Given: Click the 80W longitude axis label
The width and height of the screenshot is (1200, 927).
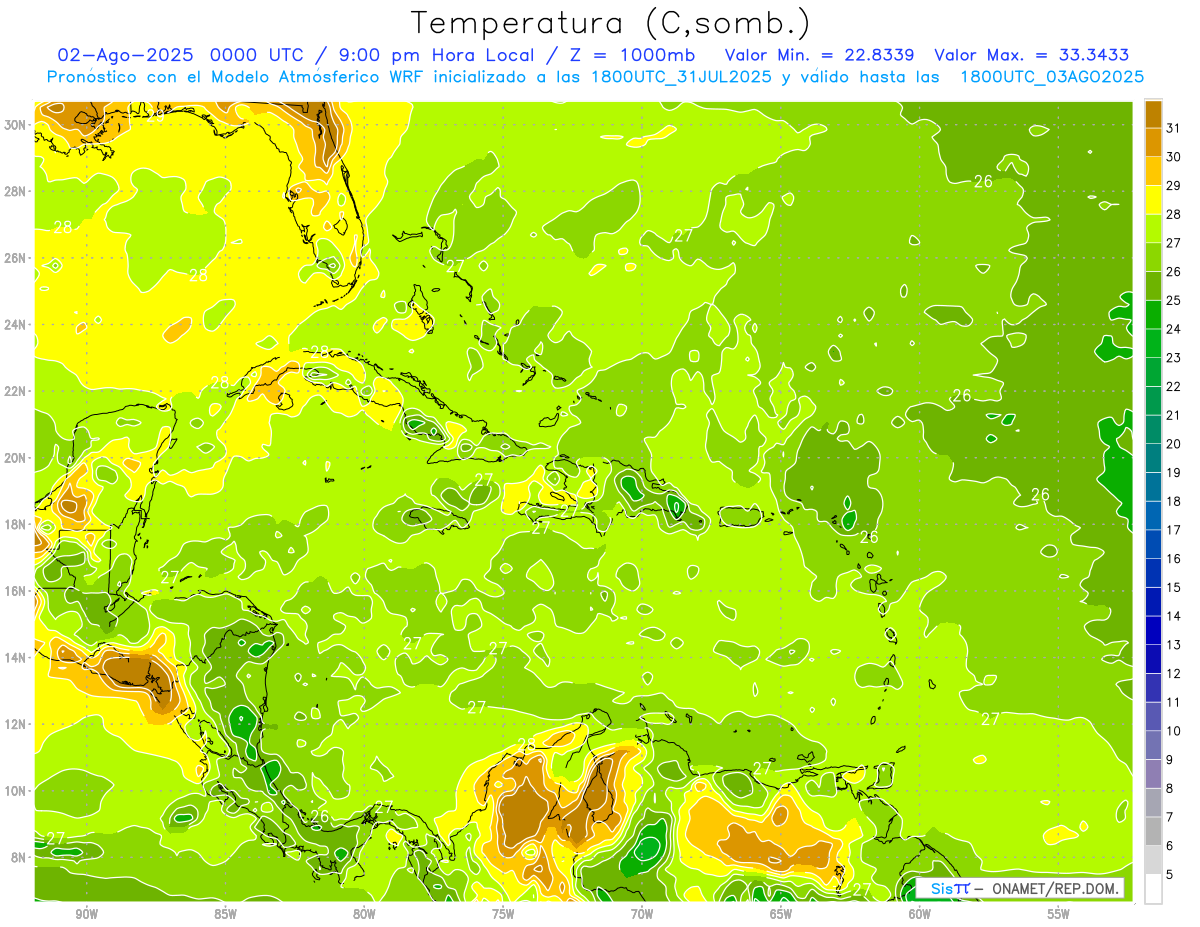Looking at the screenshot, I should point(364,914).
